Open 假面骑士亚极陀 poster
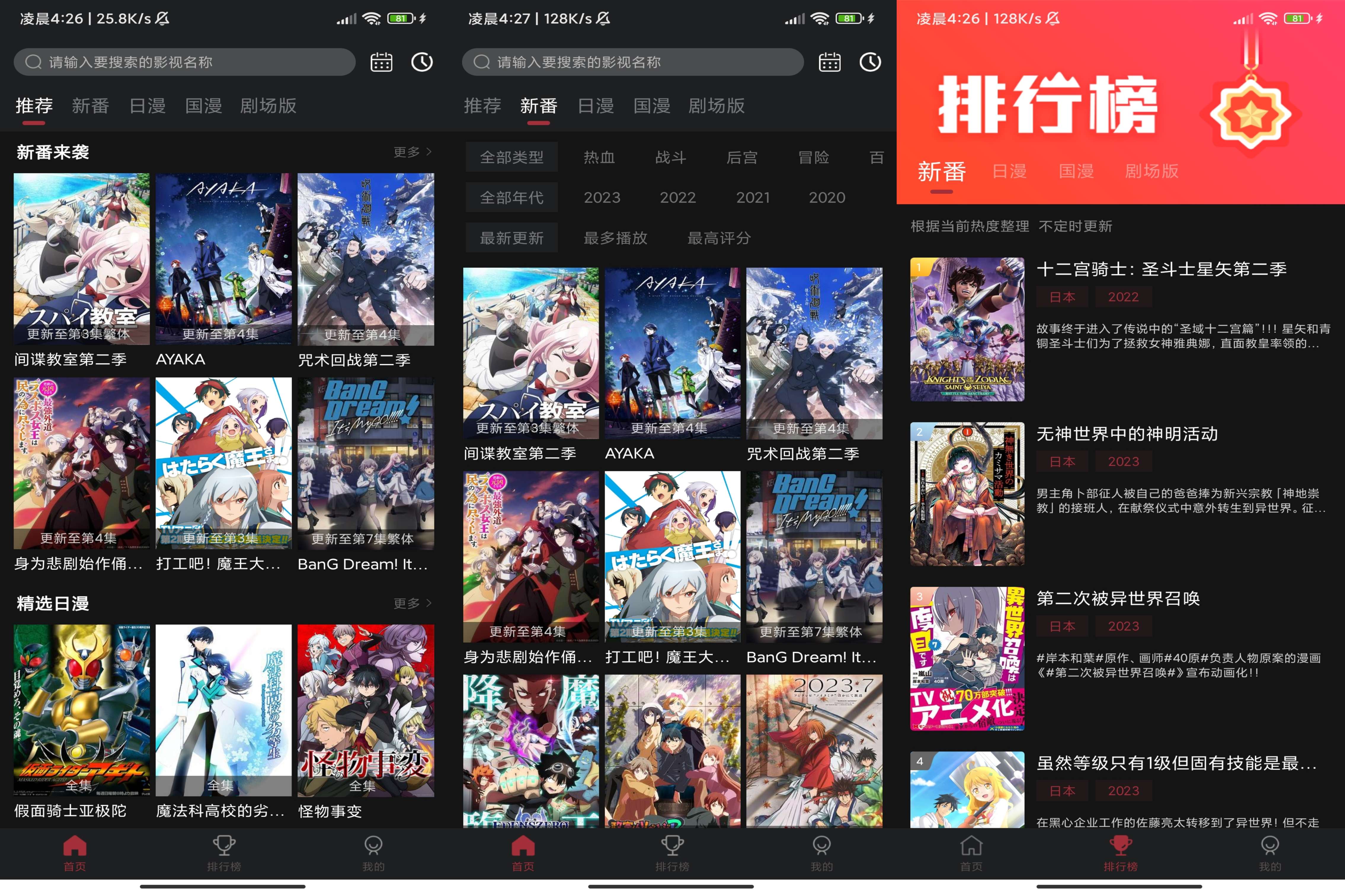Image resolution: width=1345 pixels, height=896 pixels. 82,710
